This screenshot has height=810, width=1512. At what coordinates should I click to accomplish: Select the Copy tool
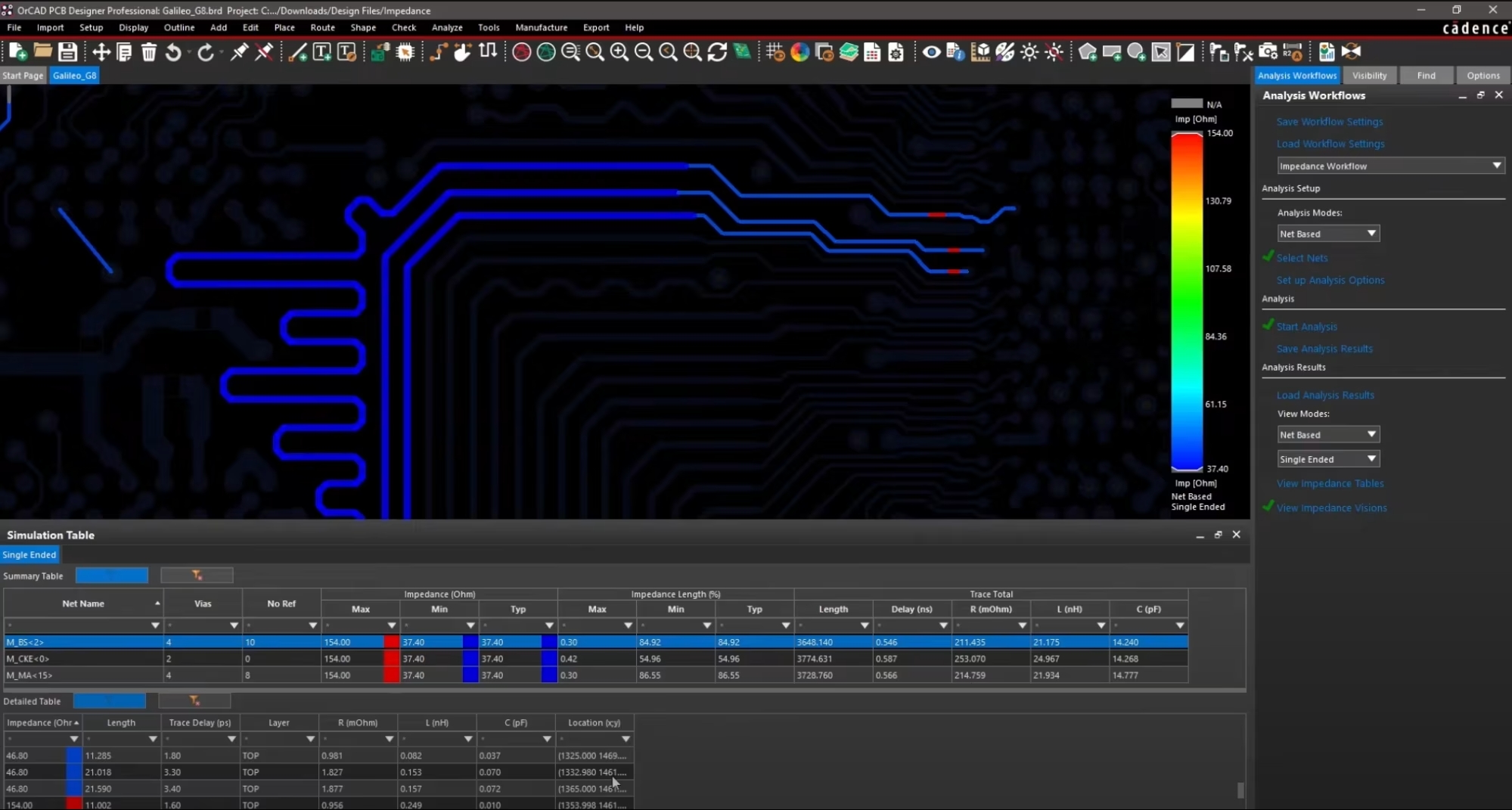[x=125, y=51]
